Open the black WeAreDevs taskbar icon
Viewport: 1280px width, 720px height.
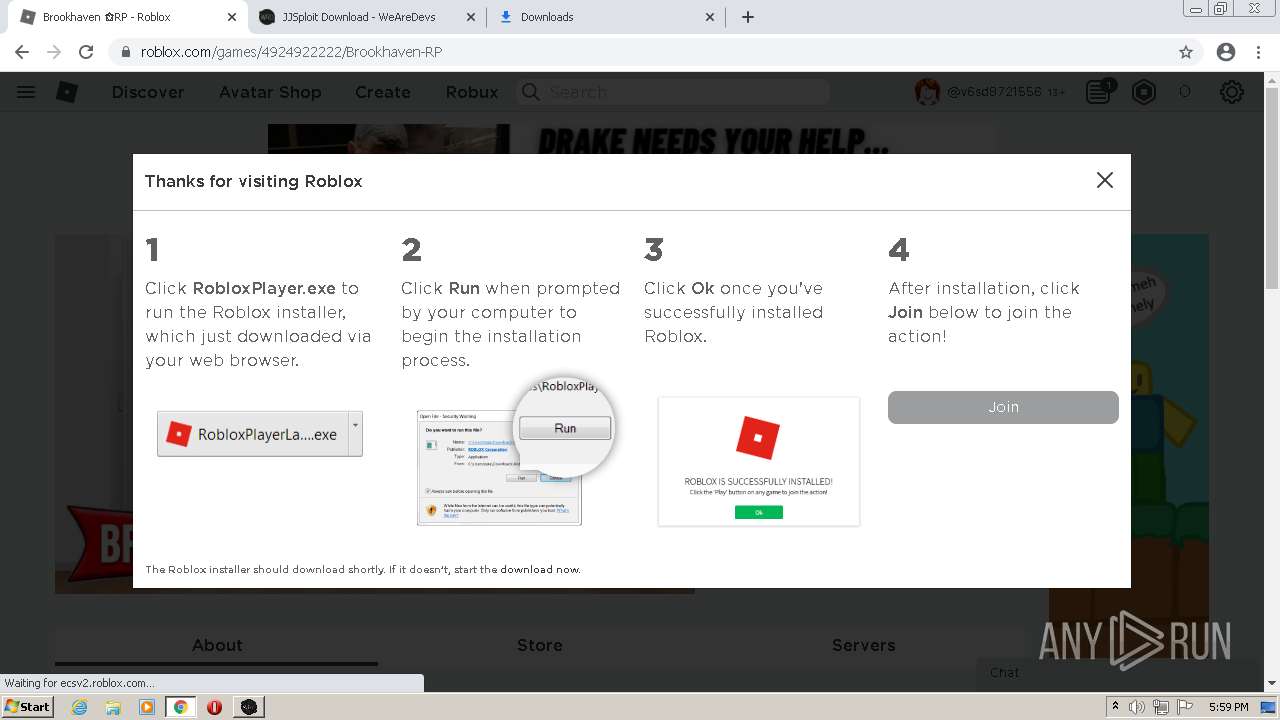pos(248,707)
